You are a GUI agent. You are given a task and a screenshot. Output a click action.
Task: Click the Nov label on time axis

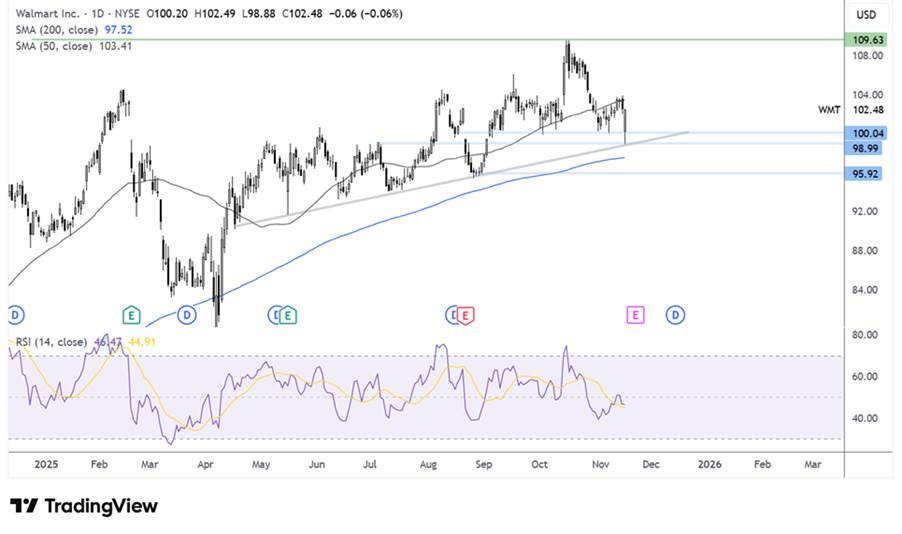coord(601,464)
